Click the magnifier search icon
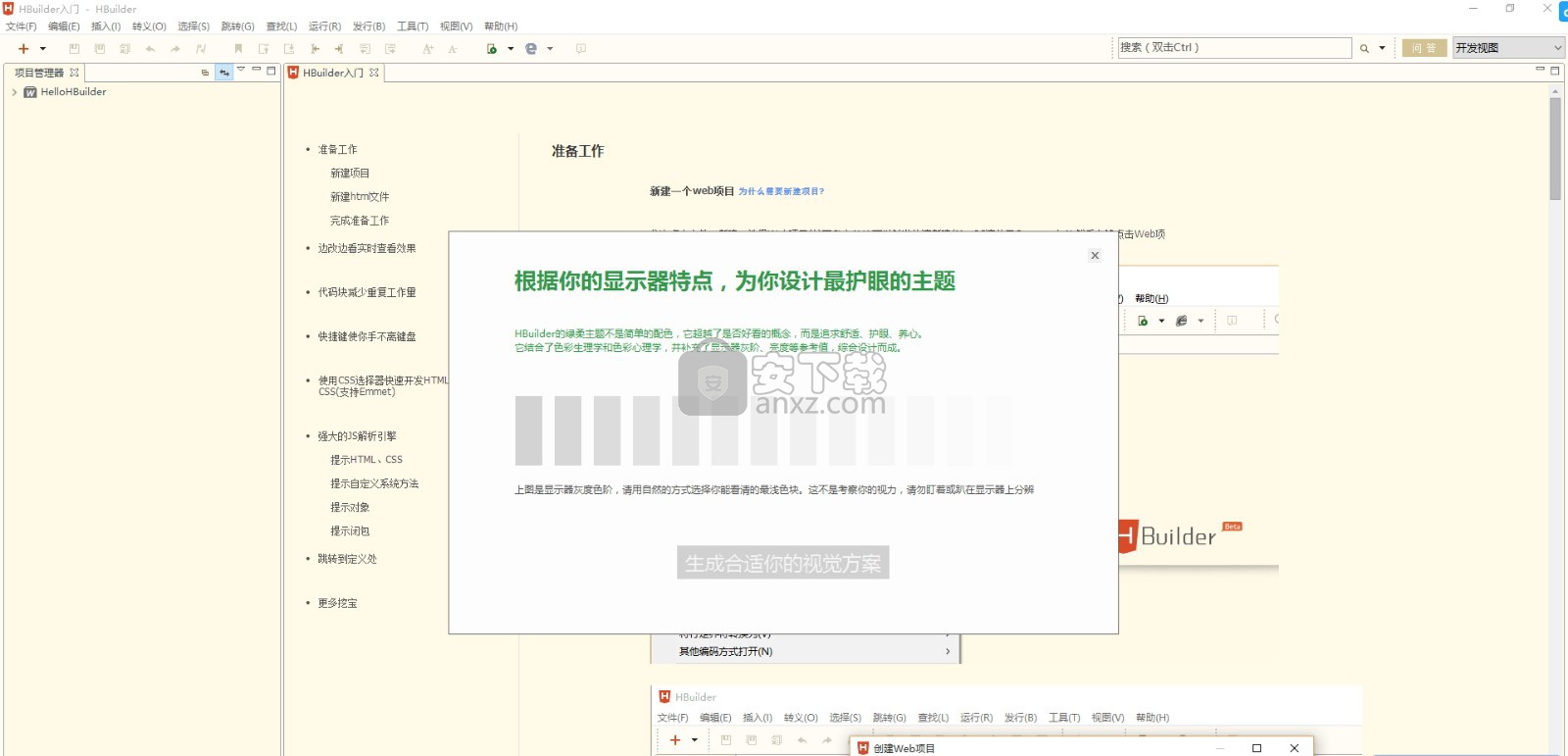The image size is (1568, 756). coord(1364,48)
